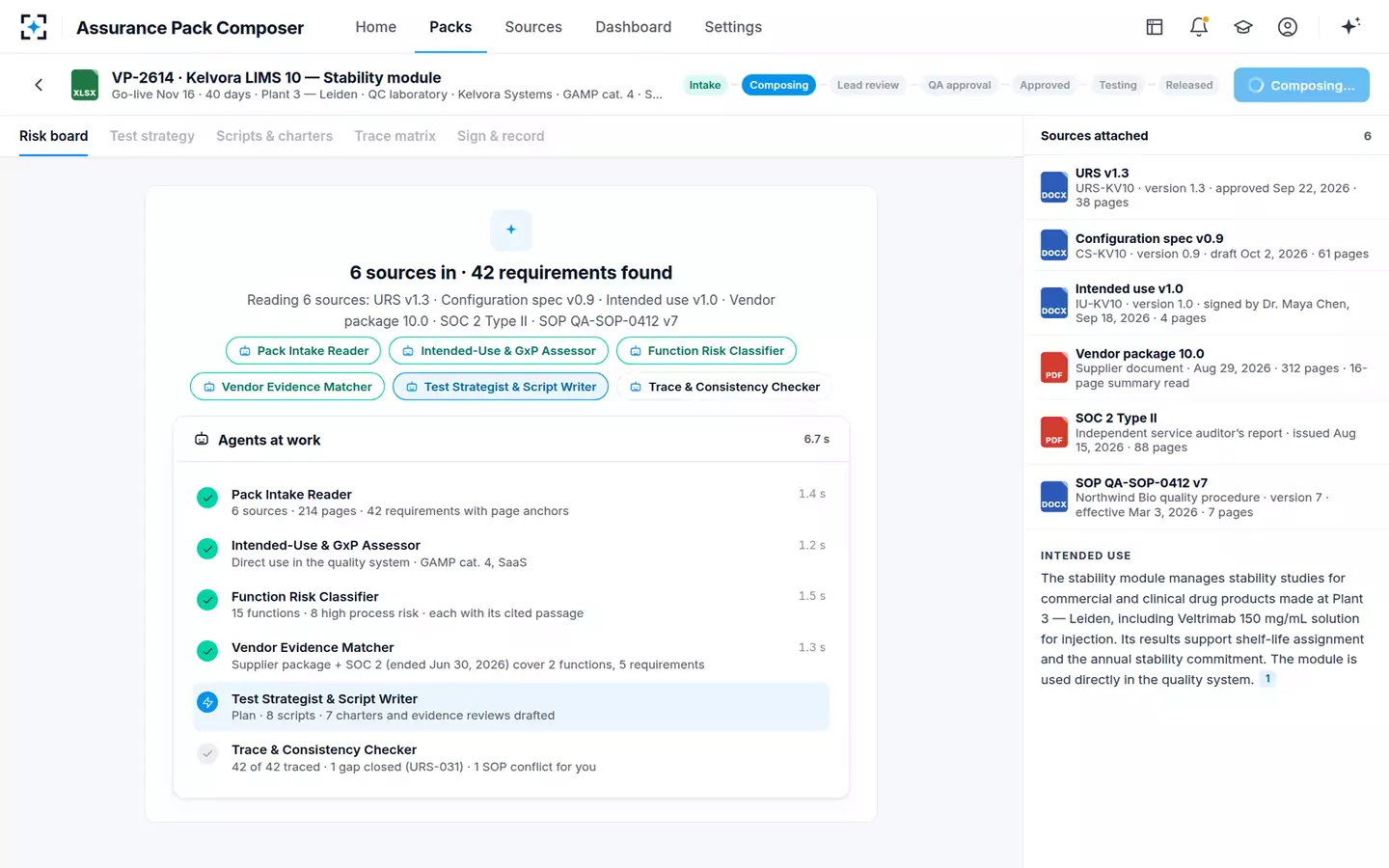Viewport: 1389px width, 868px height.
Task: Open the Configuration spec v0.9 source entry
Action: click(x=1206, y=245)
